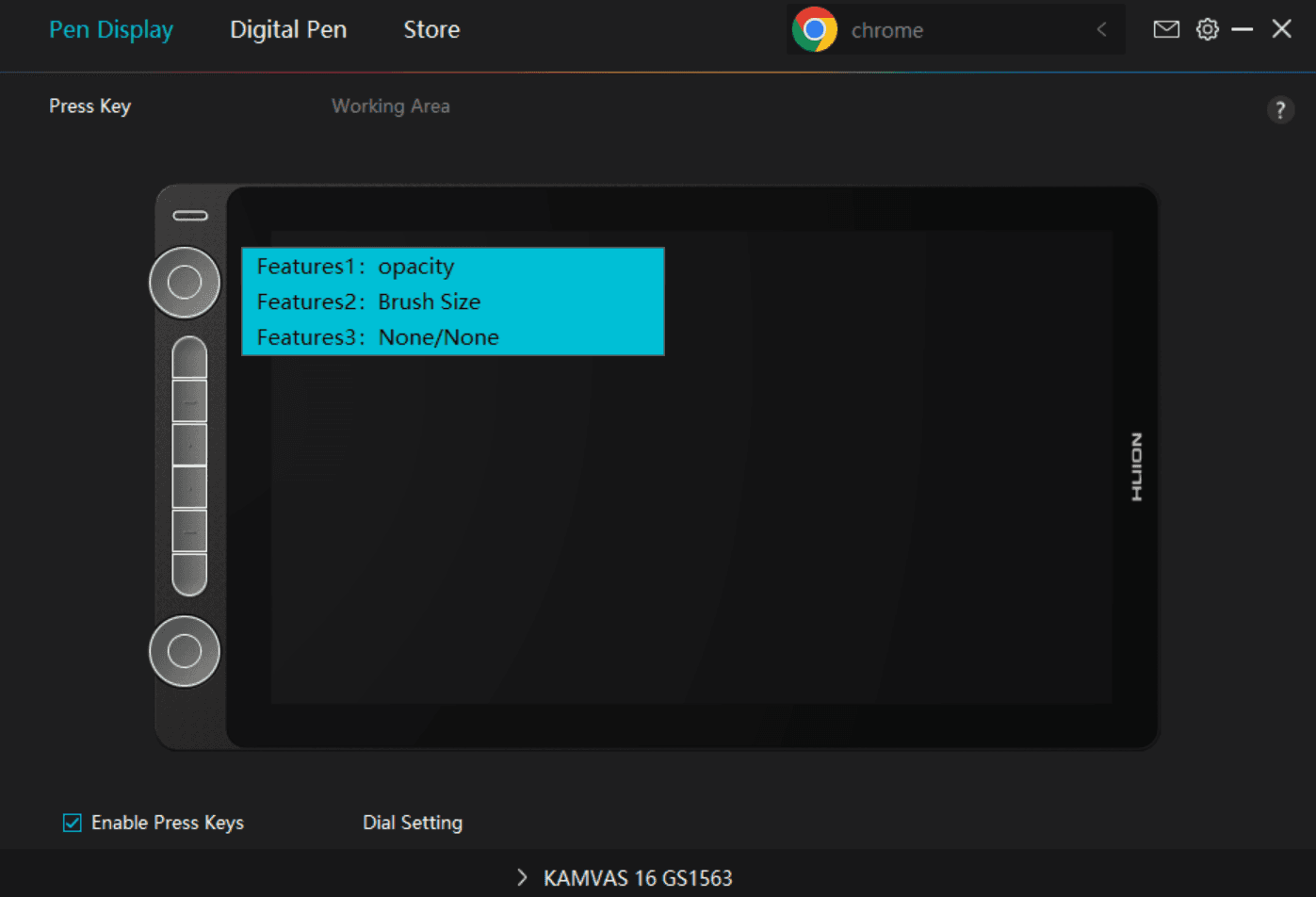
Task: Click the top dial controller on tablet
Action: click(185, 282)
